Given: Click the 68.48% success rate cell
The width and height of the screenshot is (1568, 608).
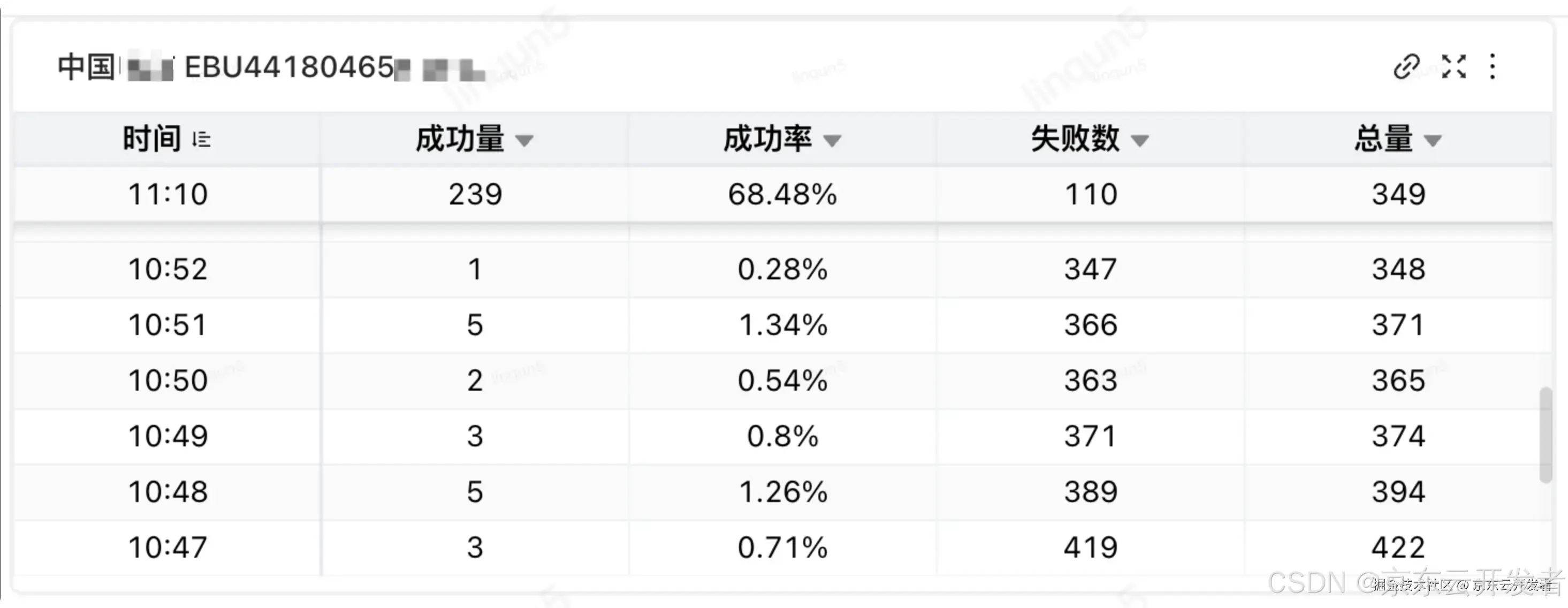Looking at the screenshot, I should pyautogui.click(x=783, y=195).
